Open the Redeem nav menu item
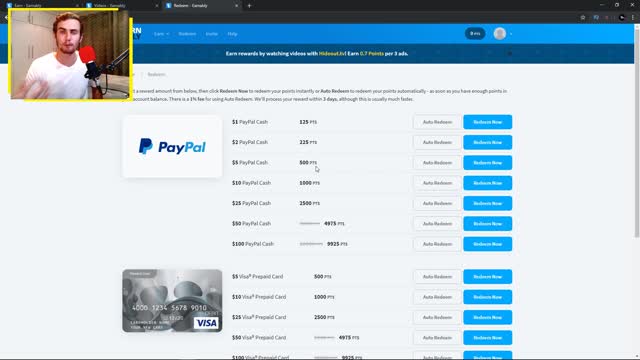The height and width of the screenshot is (360, 640). [x=187, y=34]
